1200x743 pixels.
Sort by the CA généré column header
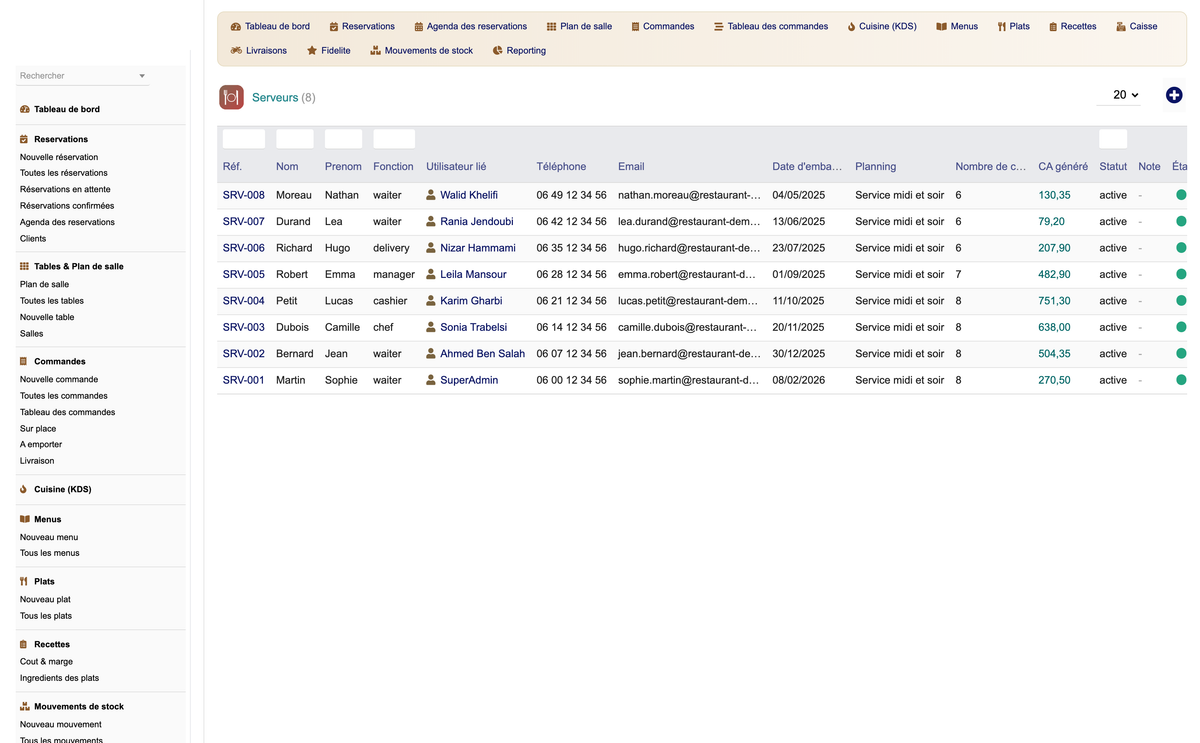(1063, 167)
